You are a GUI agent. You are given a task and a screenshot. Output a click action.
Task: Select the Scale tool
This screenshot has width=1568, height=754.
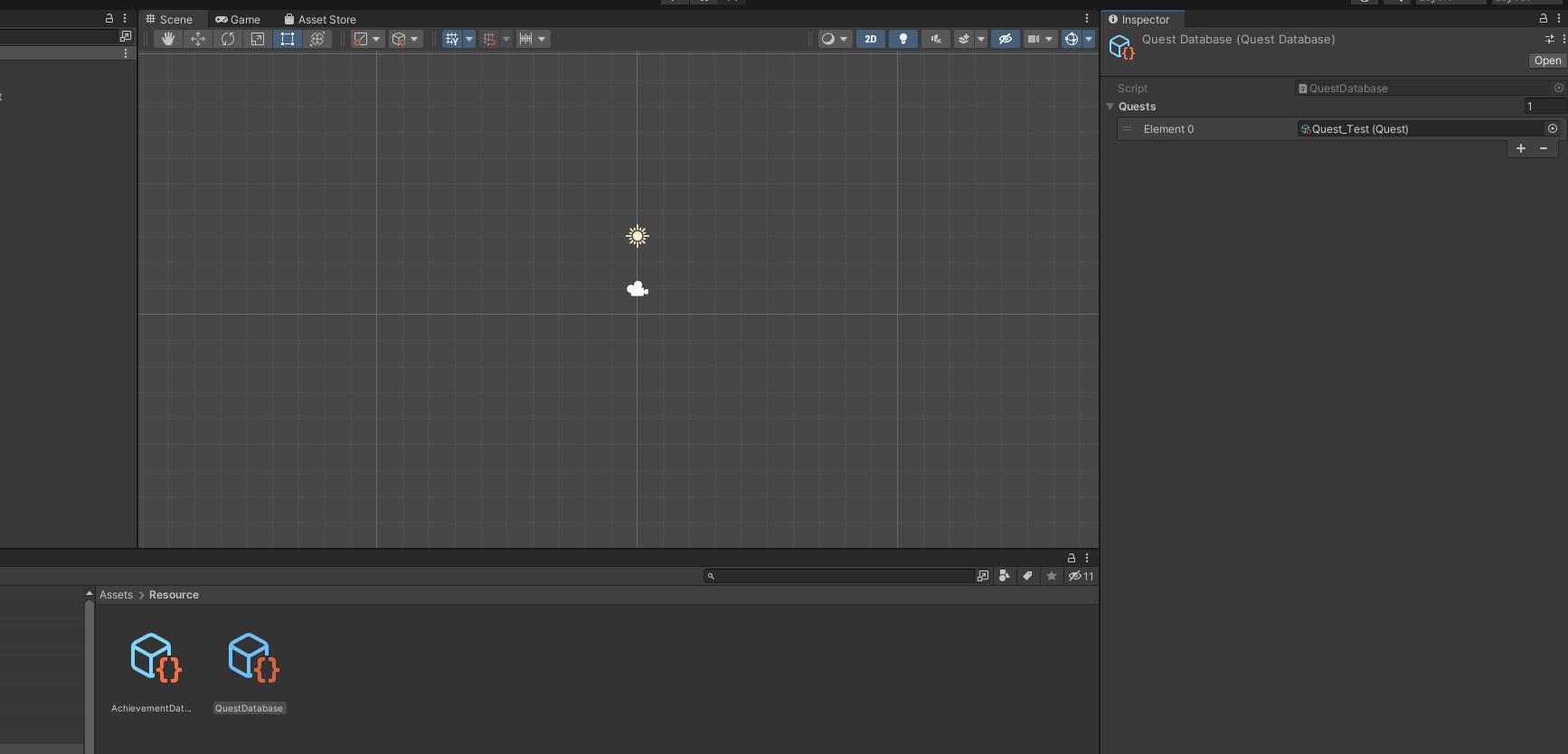click(x=258, y=39)
